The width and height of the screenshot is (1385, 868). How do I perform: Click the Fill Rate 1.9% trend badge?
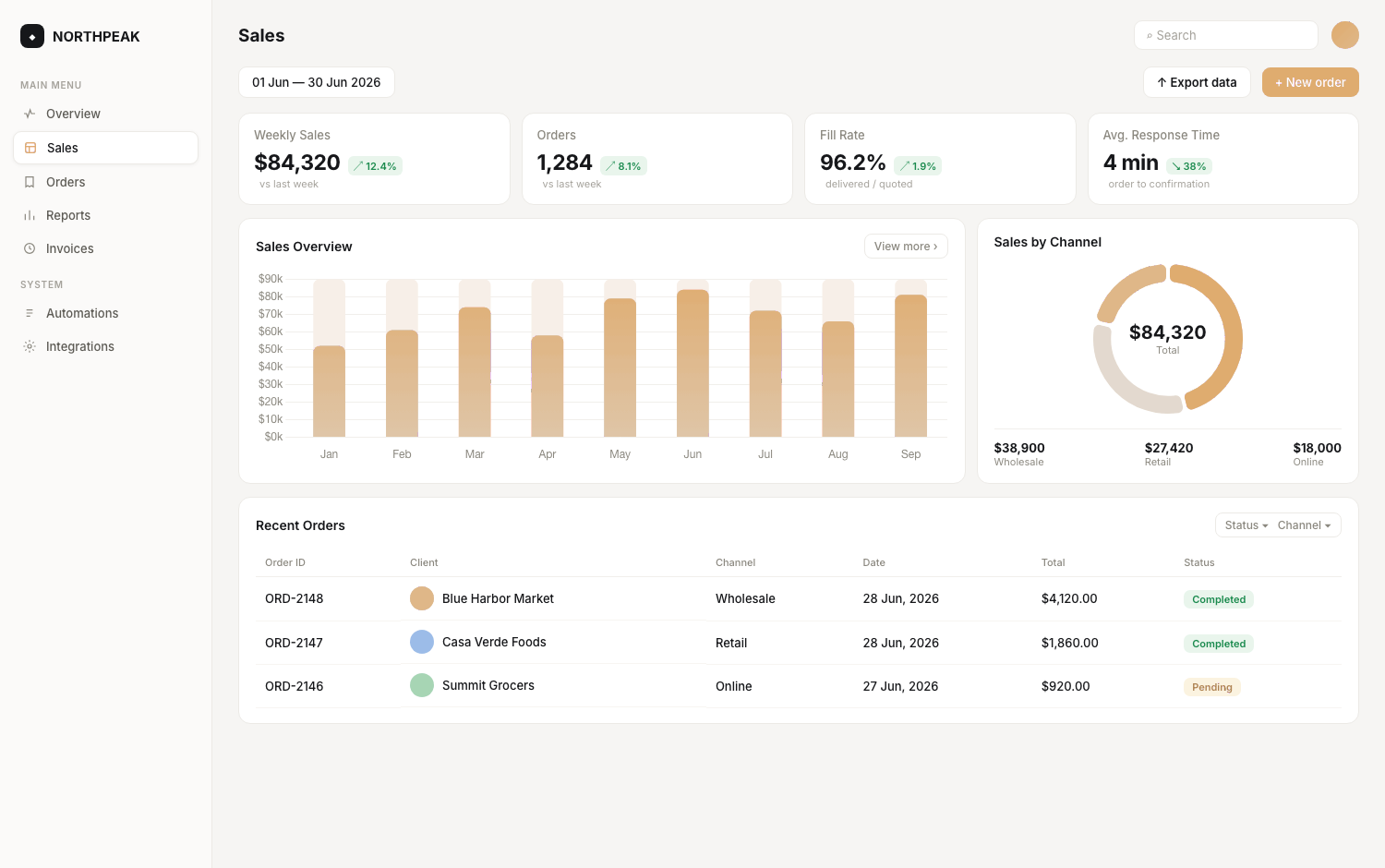[x=918, y=166]
